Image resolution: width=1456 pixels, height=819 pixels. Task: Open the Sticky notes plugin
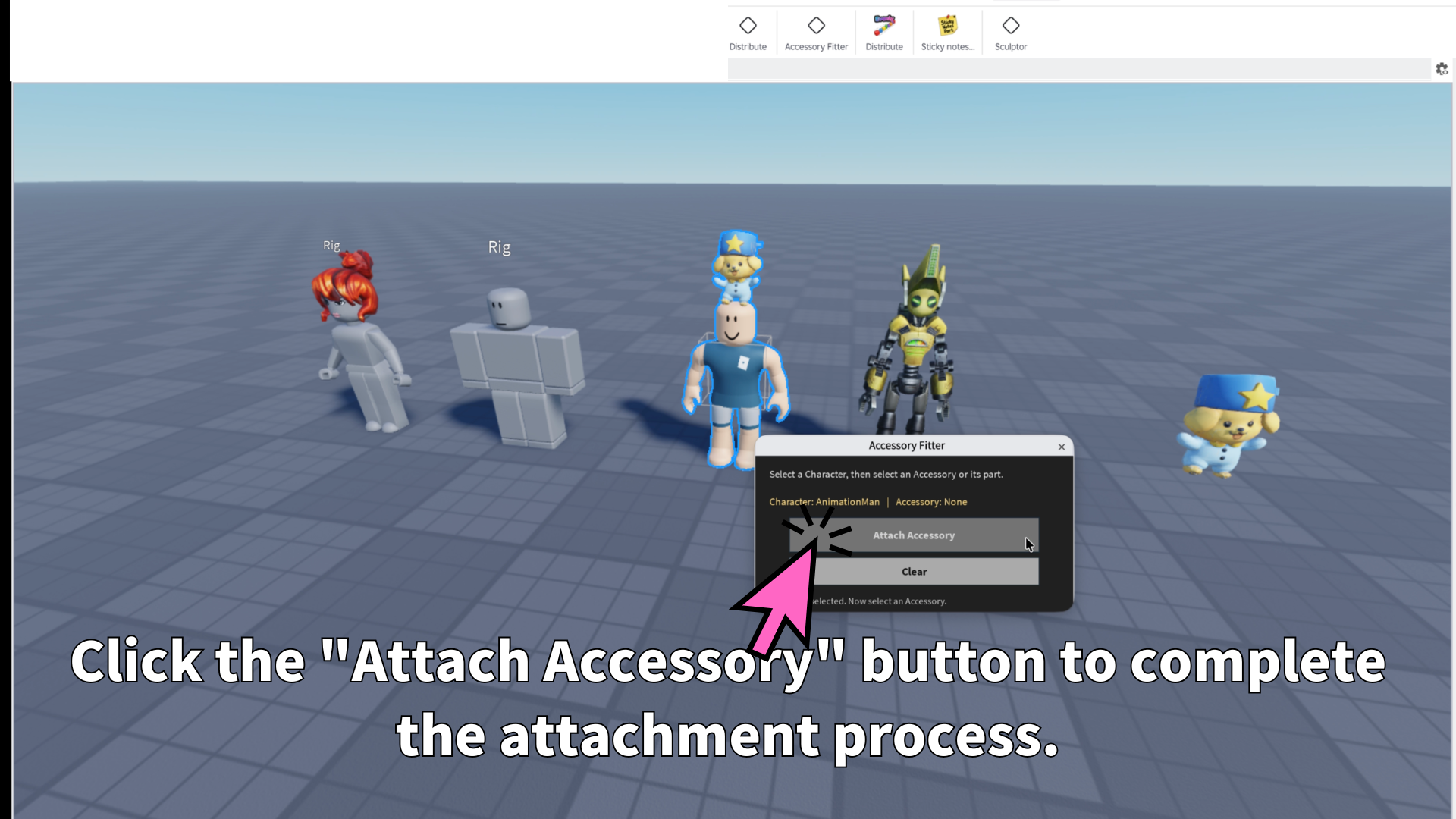point(947,33)
